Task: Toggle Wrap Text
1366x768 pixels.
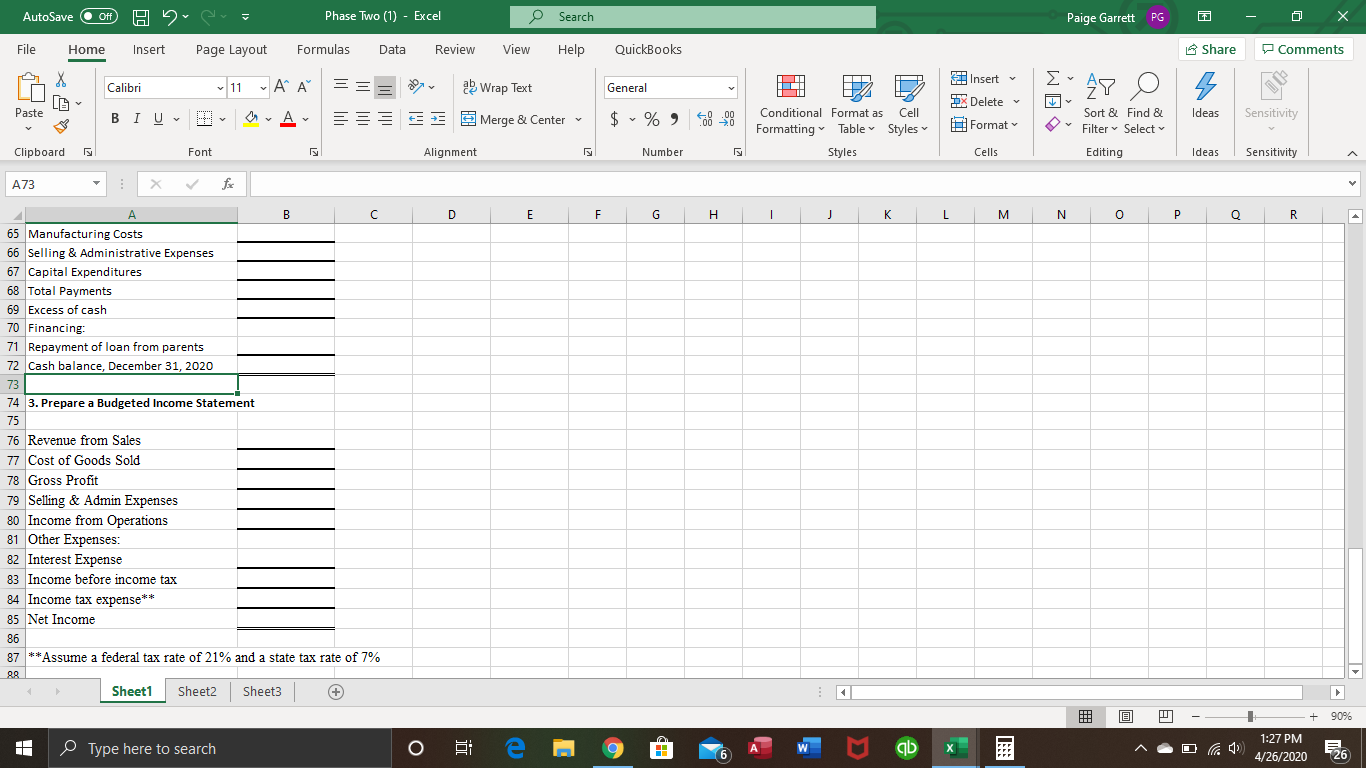Action: 497,88
